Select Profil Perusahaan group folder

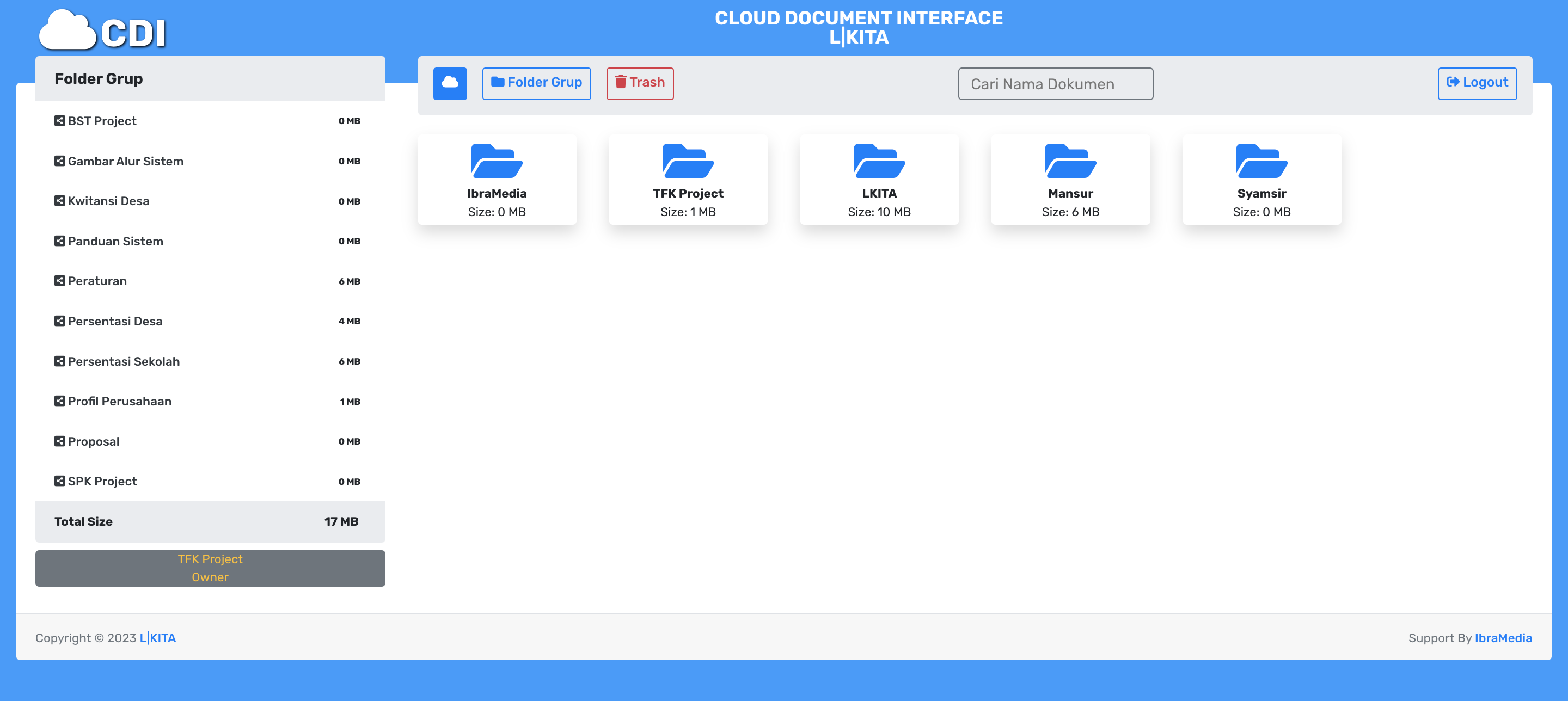point(119,402)
